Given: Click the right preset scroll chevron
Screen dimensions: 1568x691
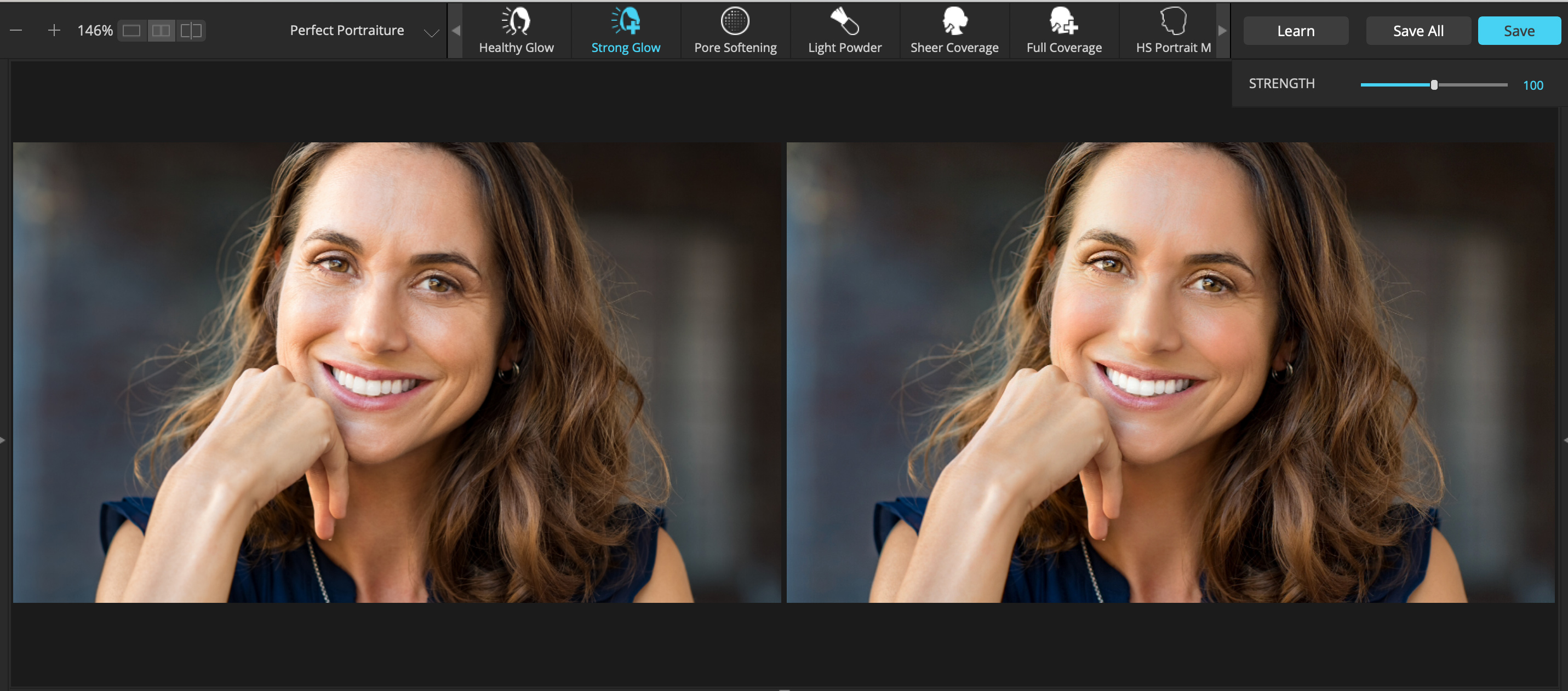Looking at the screenshot, I should pos(1223,30).
